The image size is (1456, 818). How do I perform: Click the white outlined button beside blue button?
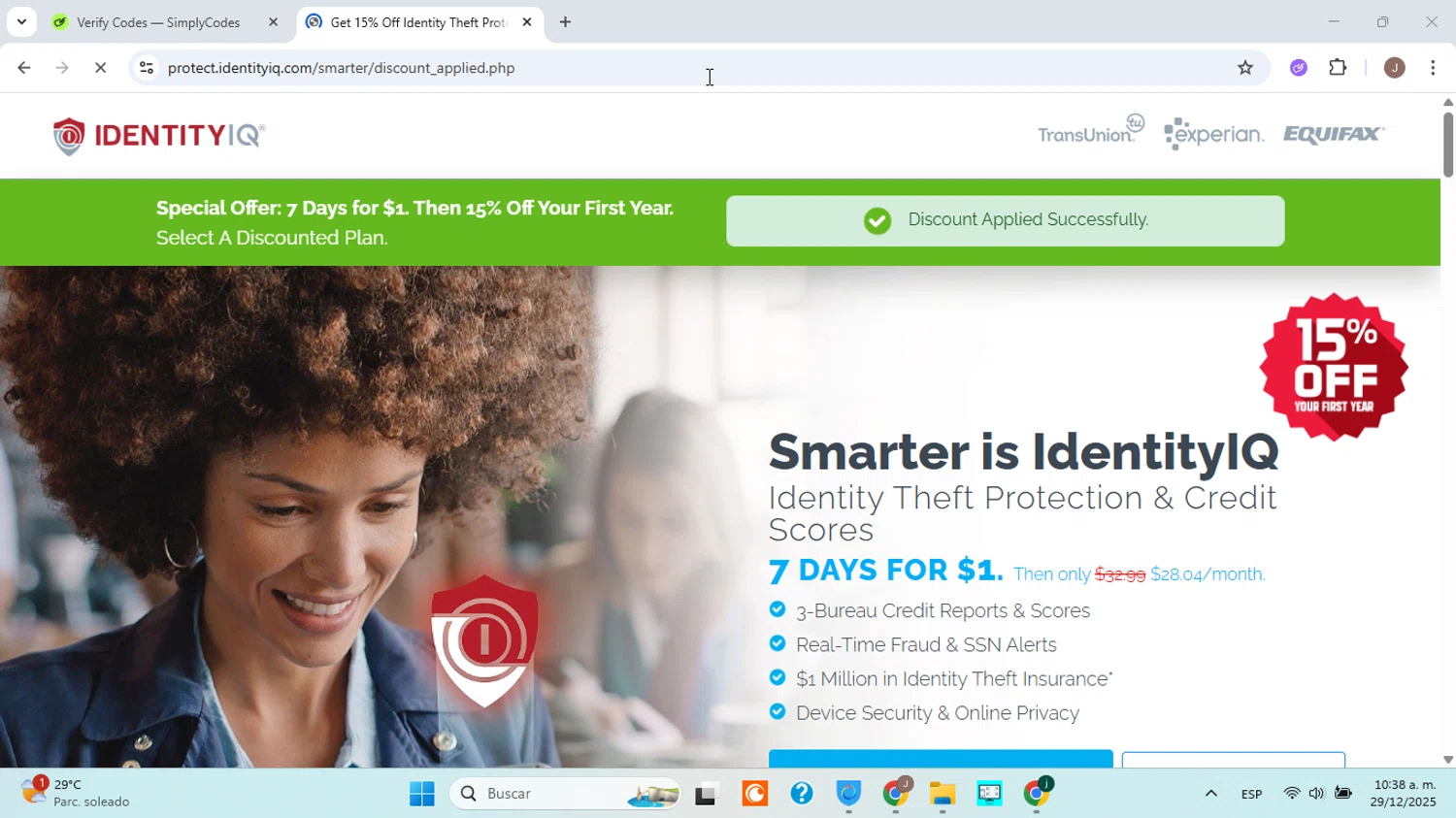(x=1234, y=760)
